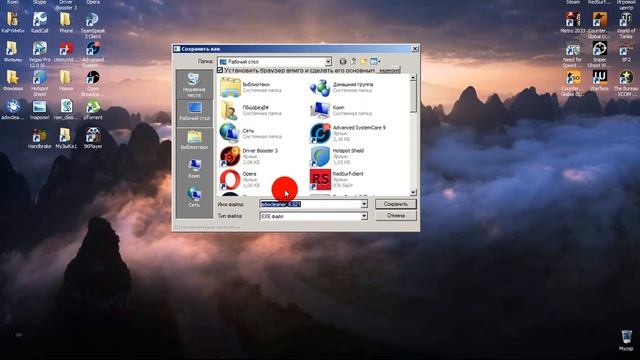Select the Open Broadcaster desktop shortcut
640x360 pixels.
point(93,83)
